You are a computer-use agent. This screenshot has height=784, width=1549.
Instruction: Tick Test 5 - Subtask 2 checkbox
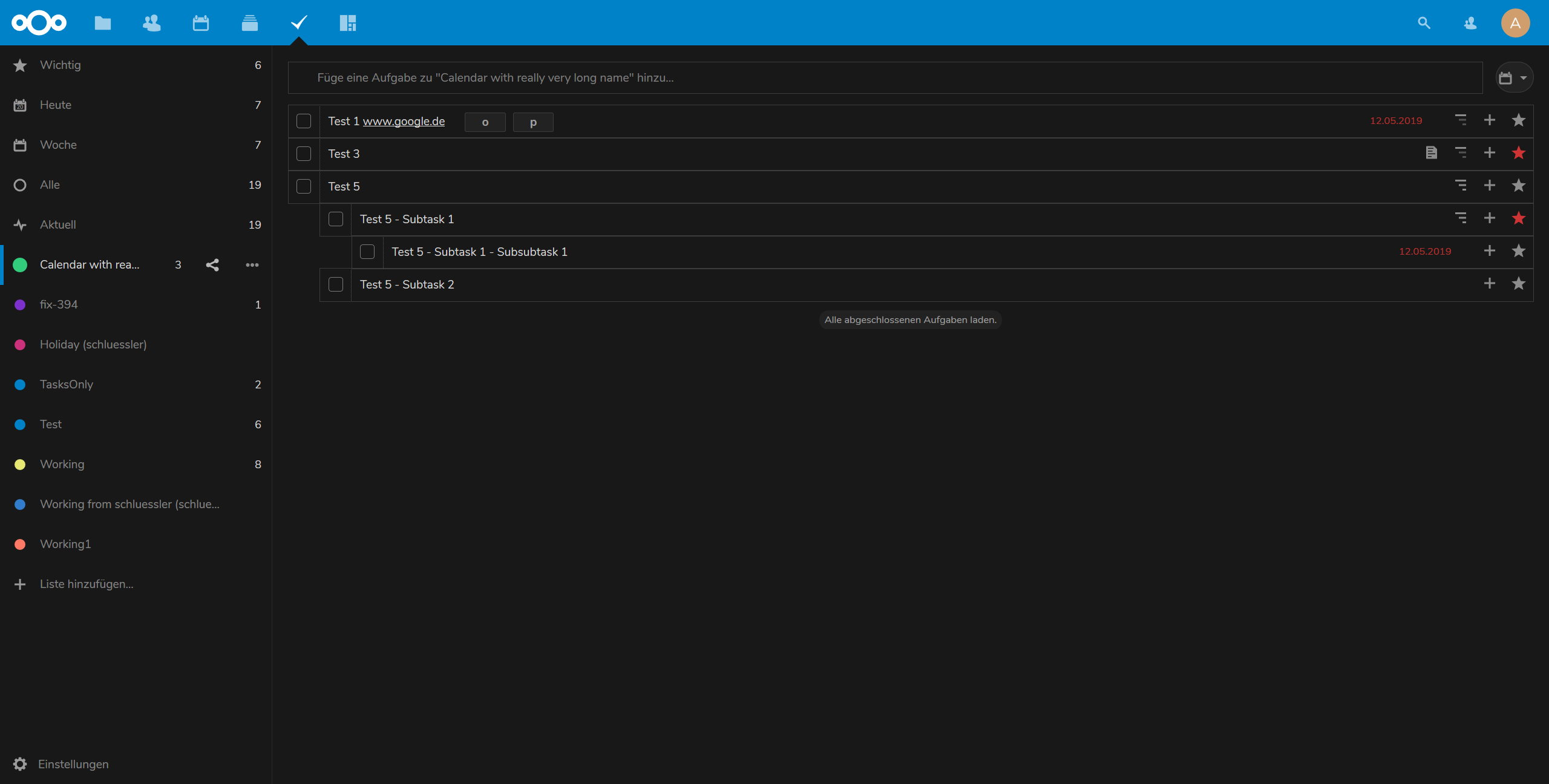336,284
